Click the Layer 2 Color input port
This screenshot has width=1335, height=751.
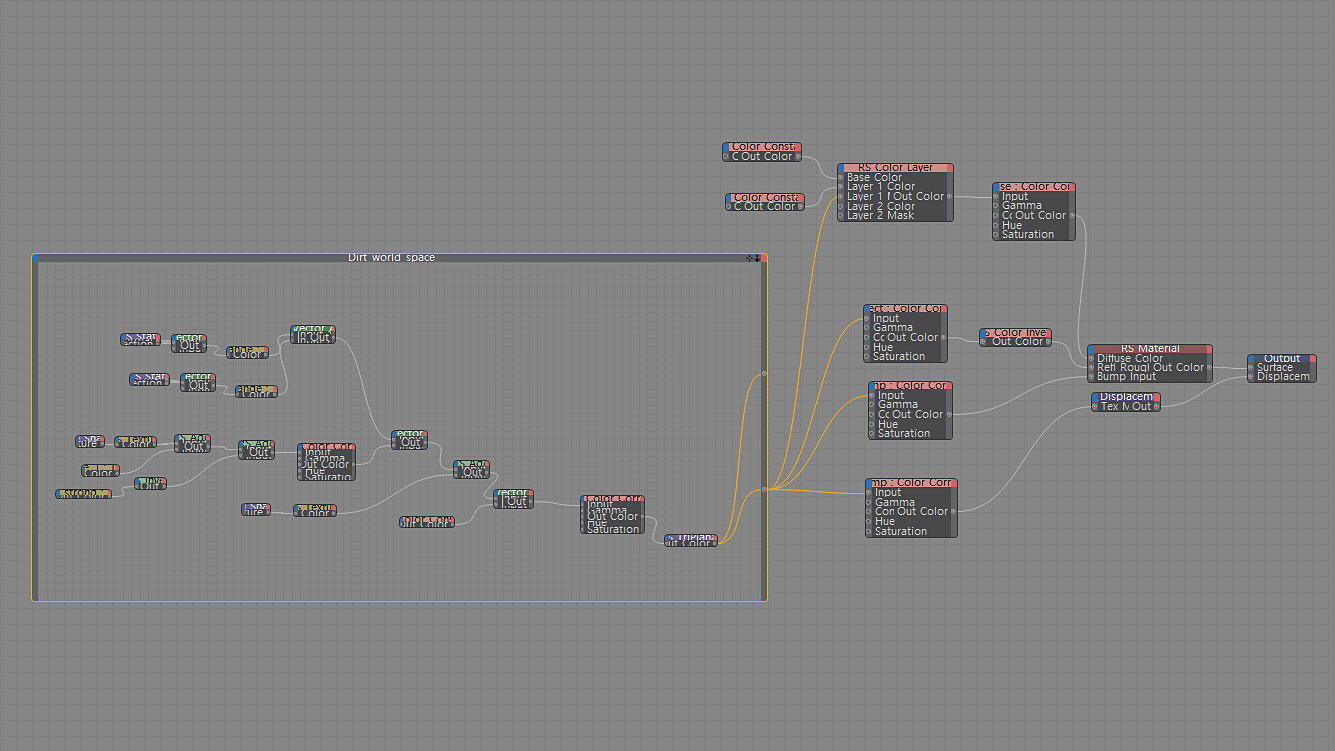click(x=841, y=206)
